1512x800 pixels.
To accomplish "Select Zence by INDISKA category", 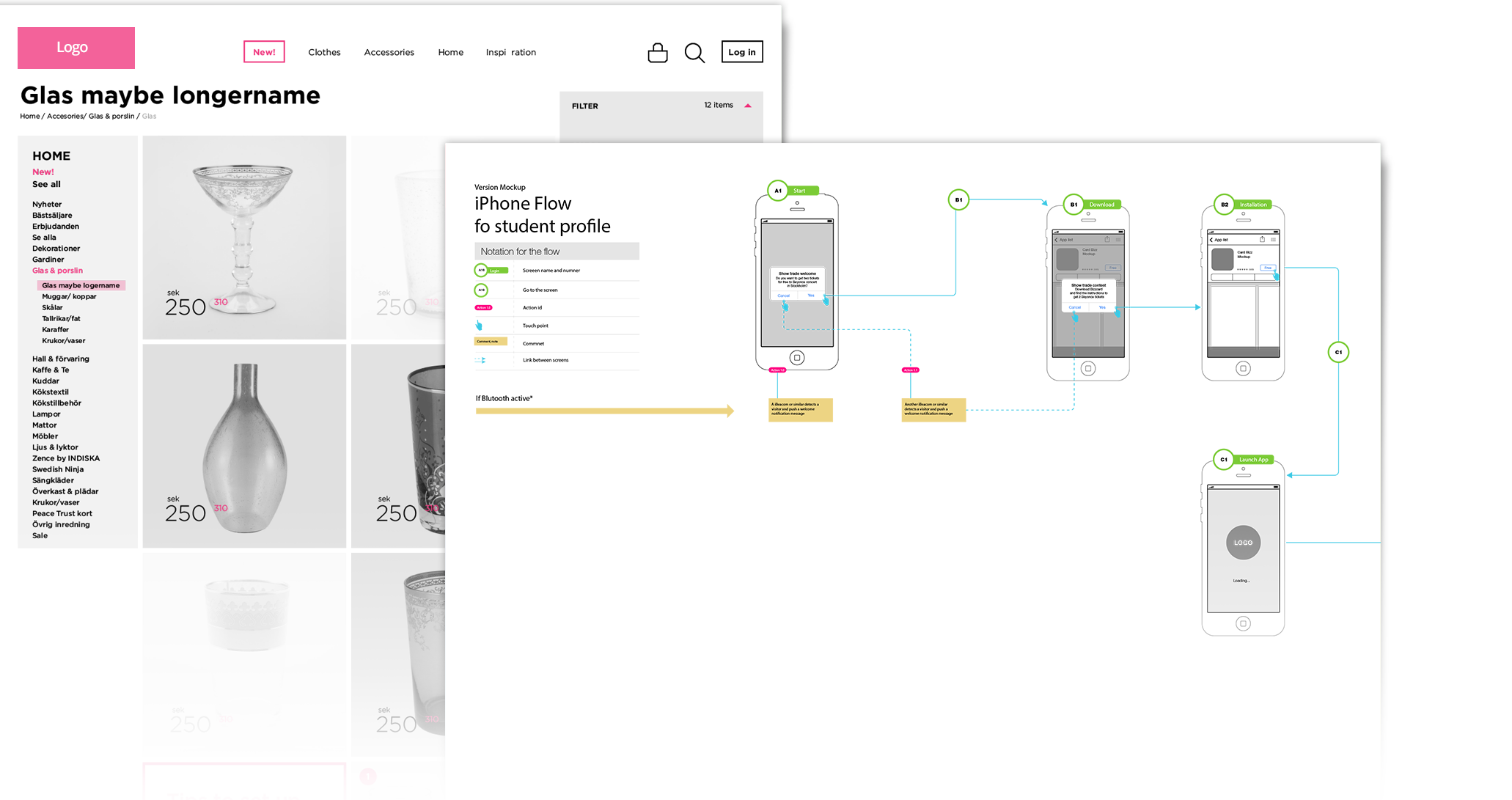I will 66,458.
